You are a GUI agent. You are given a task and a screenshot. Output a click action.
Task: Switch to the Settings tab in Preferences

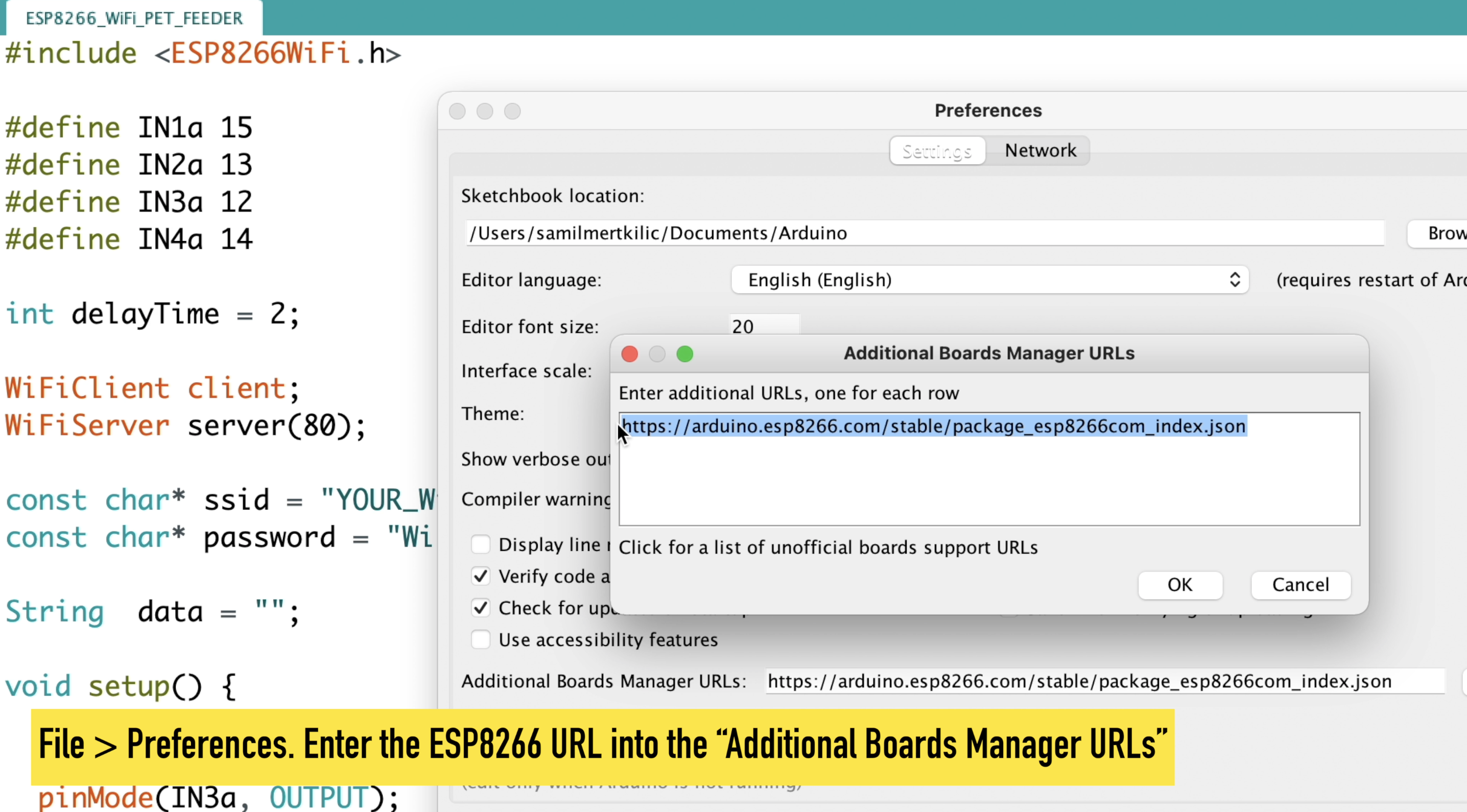pos(937,151)
